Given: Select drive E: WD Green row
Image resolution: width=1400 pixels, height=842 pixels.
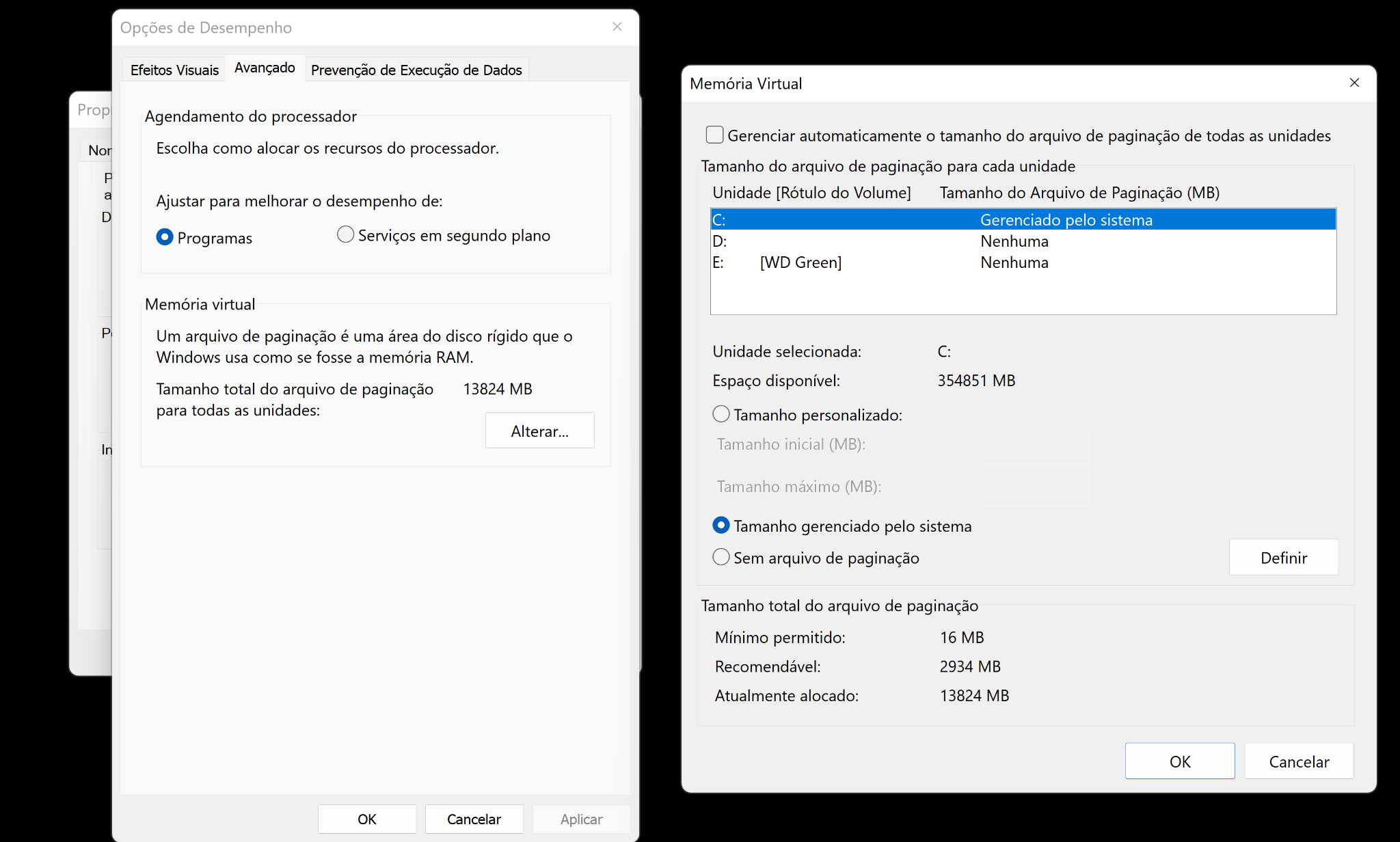Looking at the screenshot, I should pyautogui.click(x=1023, y=262).
